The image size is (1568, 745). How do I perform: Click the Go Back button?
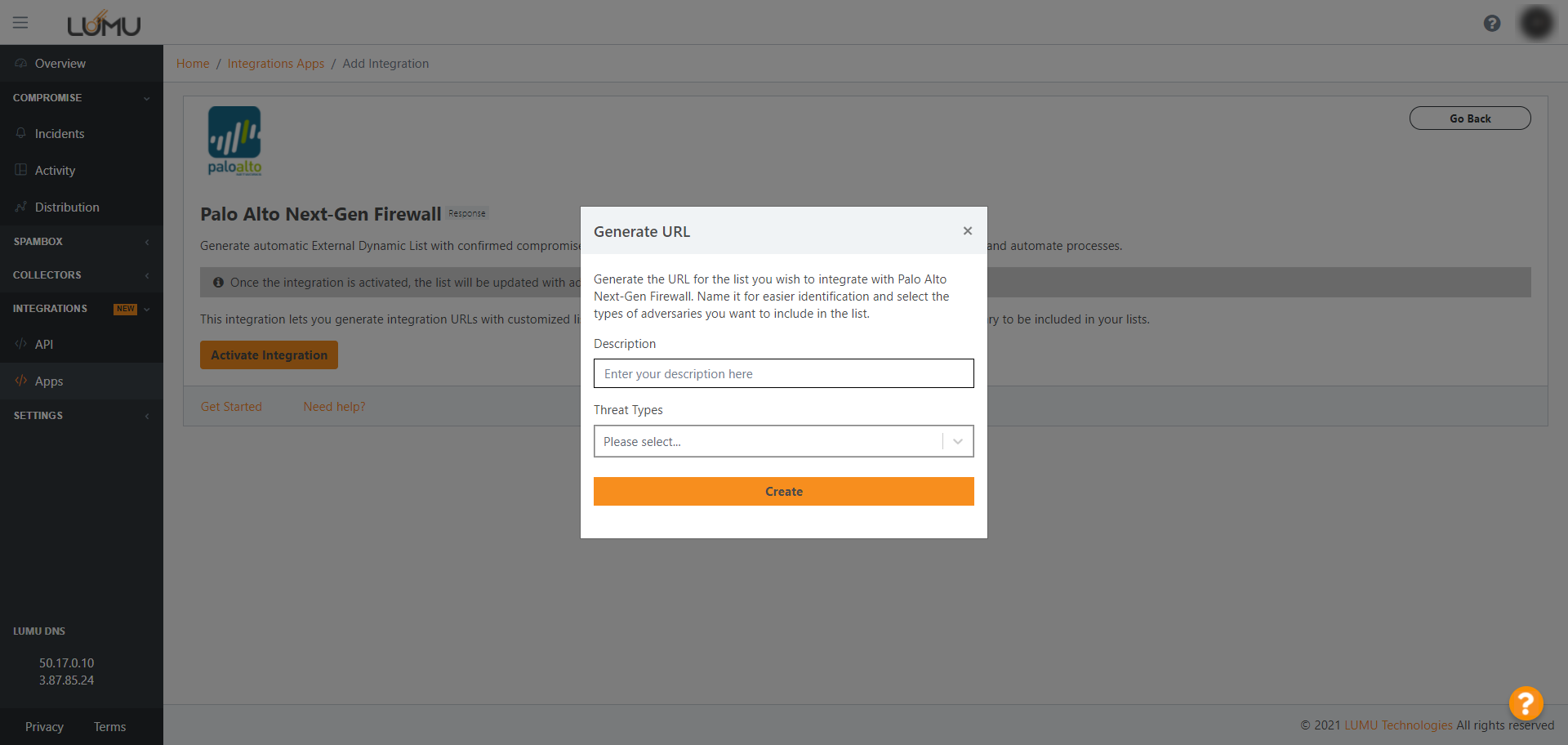pyautogui.click(x=1469, y=118)
